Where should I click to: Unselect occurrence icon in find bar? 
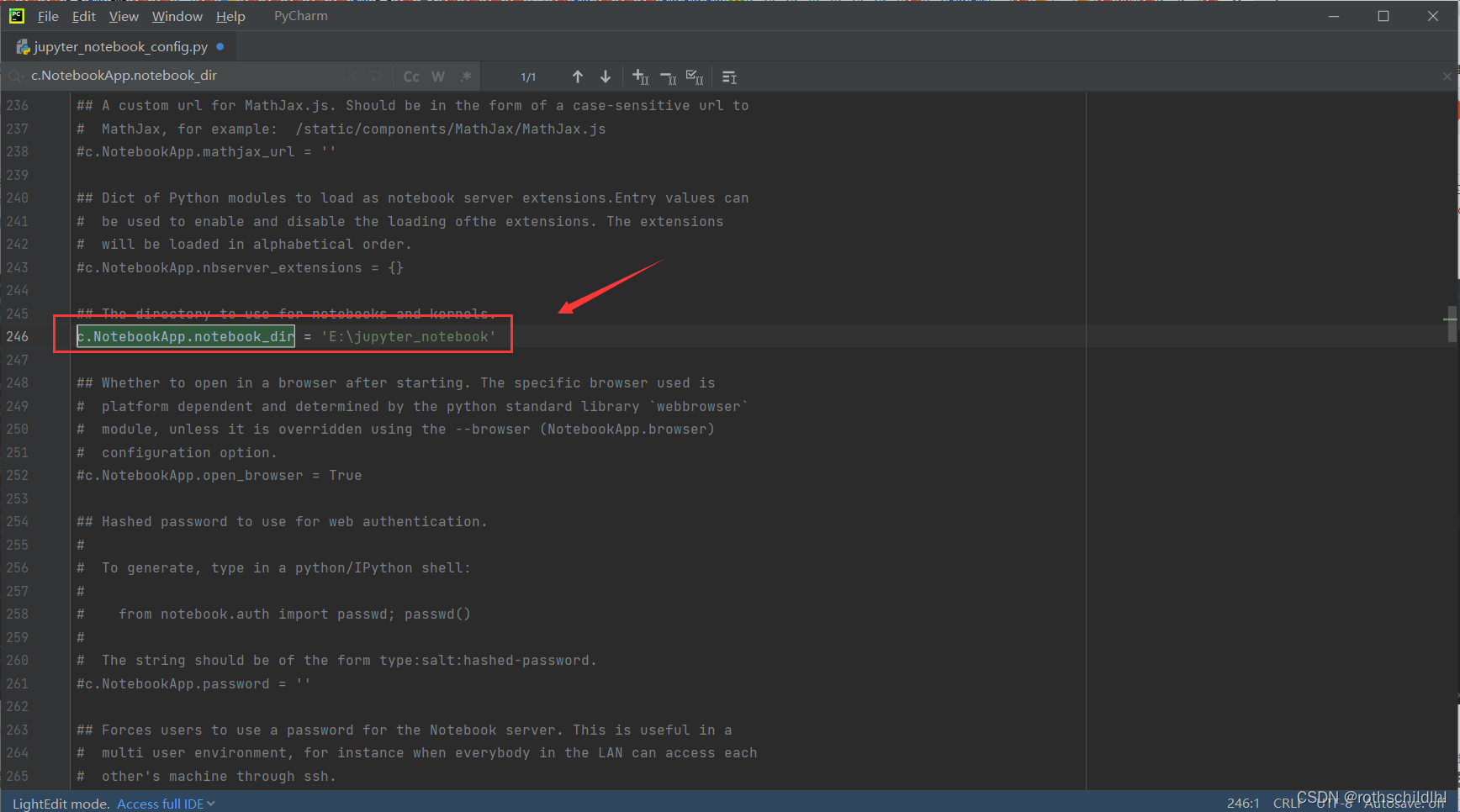point(668,76)
